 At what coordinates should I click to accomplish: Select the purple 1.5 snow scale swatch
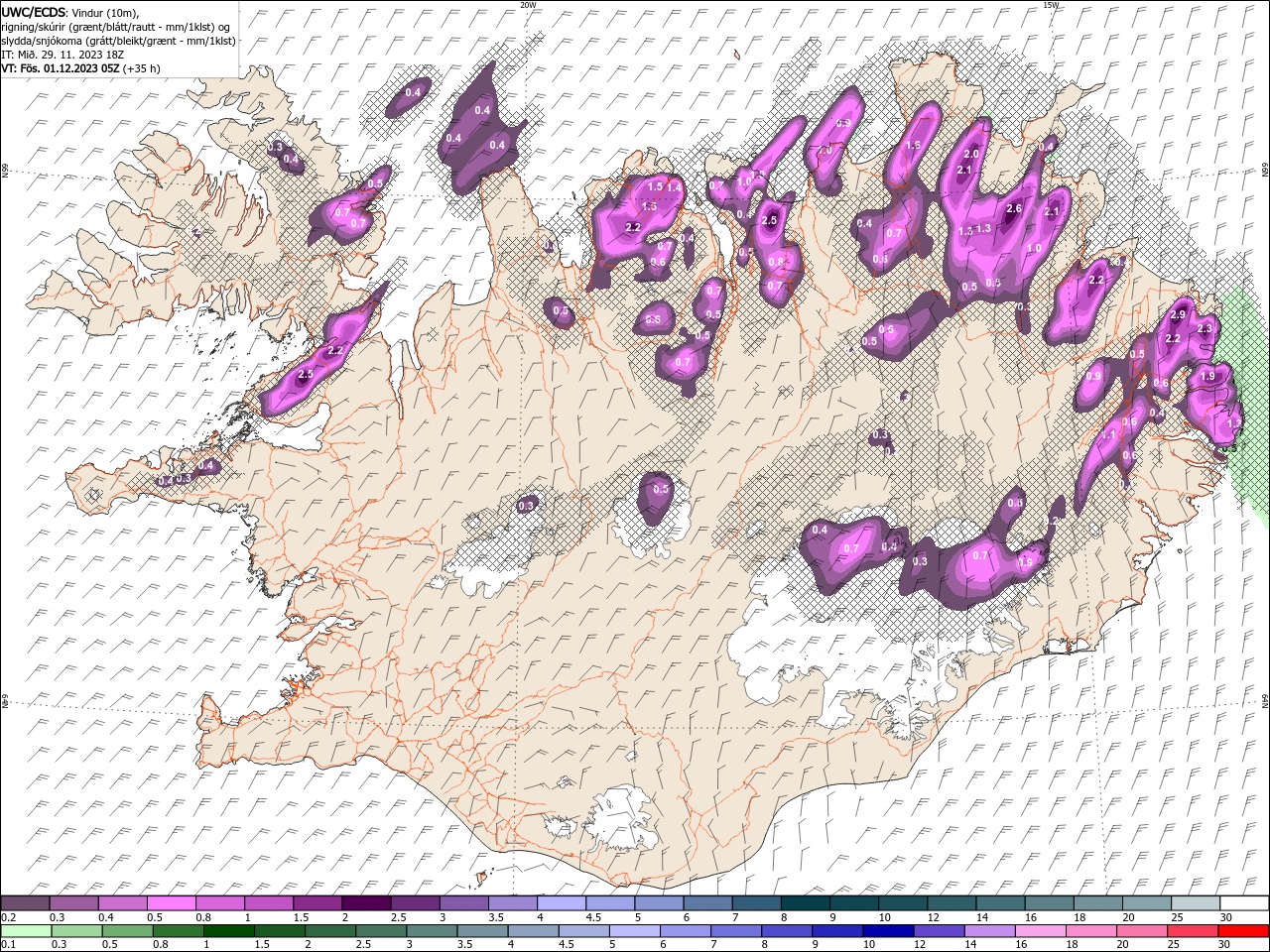[x=317, y=903]
